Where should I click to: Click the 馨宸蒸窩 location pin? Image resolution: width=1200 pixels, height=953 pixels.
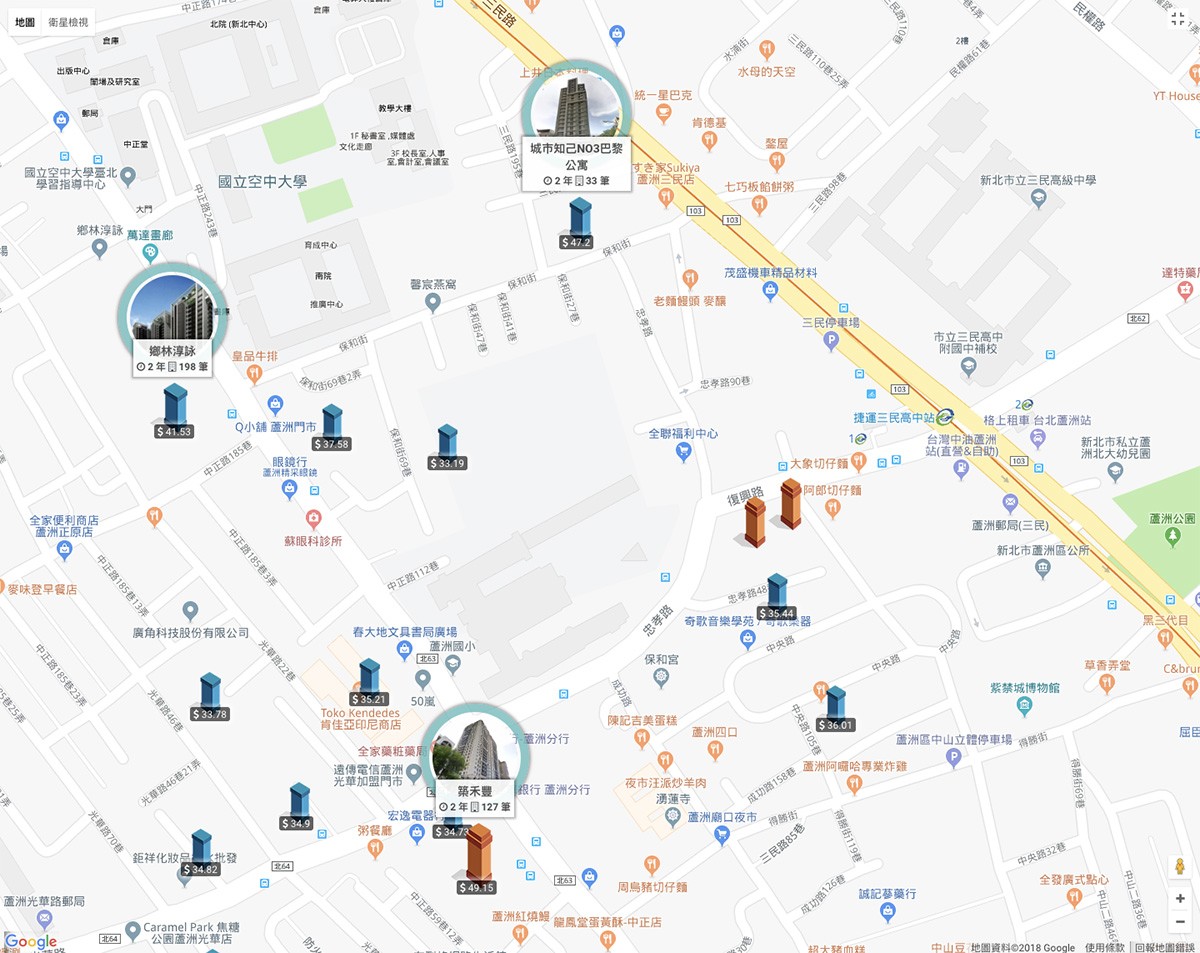click(432, 302)
